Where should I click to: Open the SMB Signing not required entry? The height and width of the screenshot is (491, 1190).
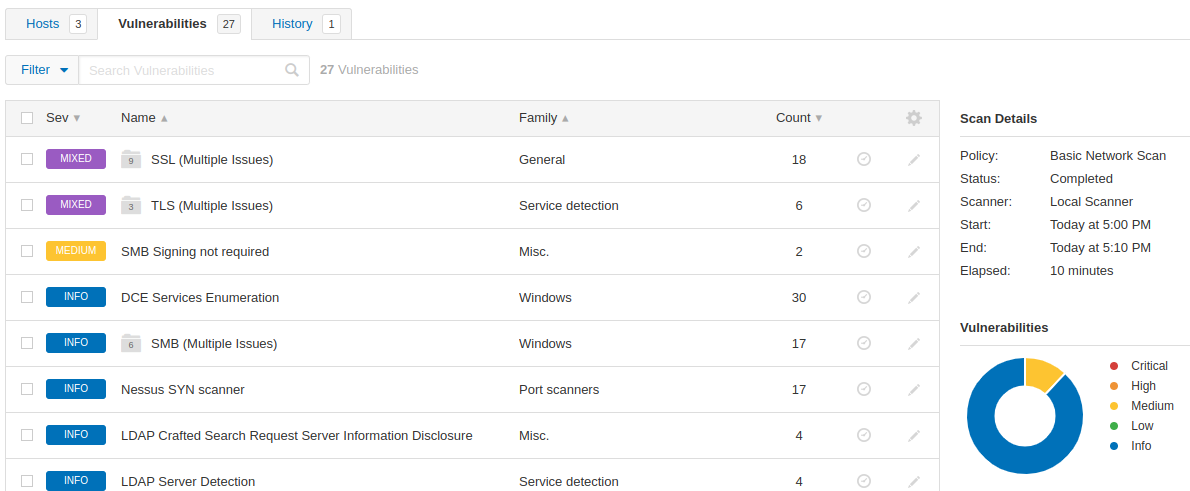195,251
